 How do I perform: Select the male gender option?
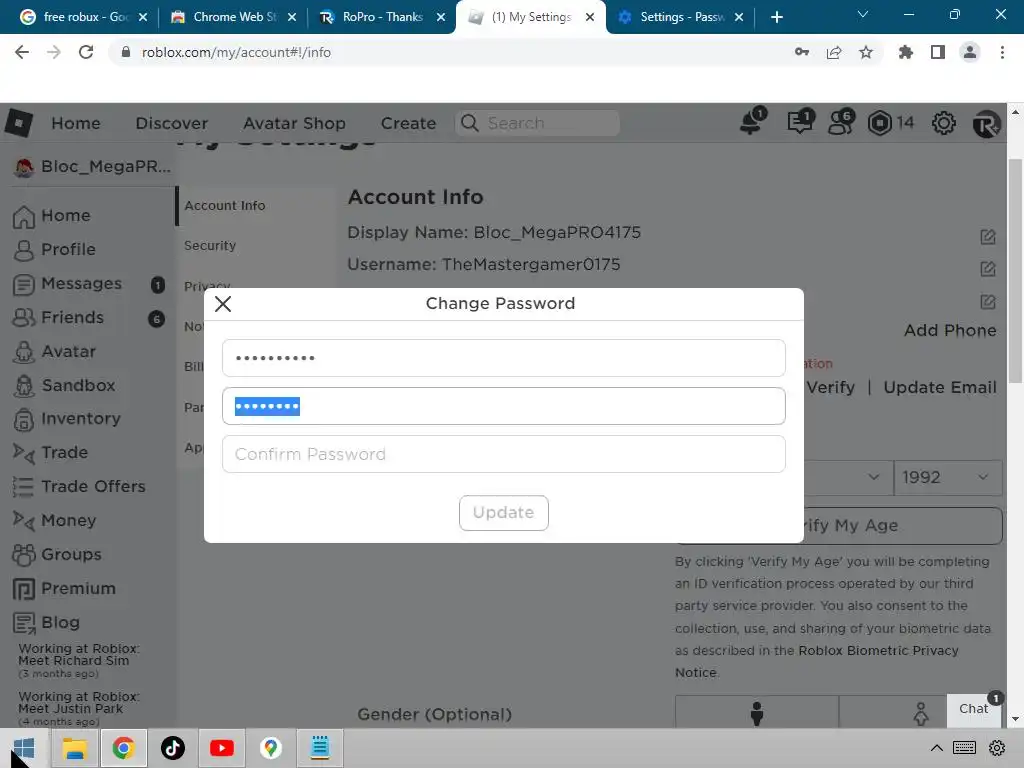point(757,712)
